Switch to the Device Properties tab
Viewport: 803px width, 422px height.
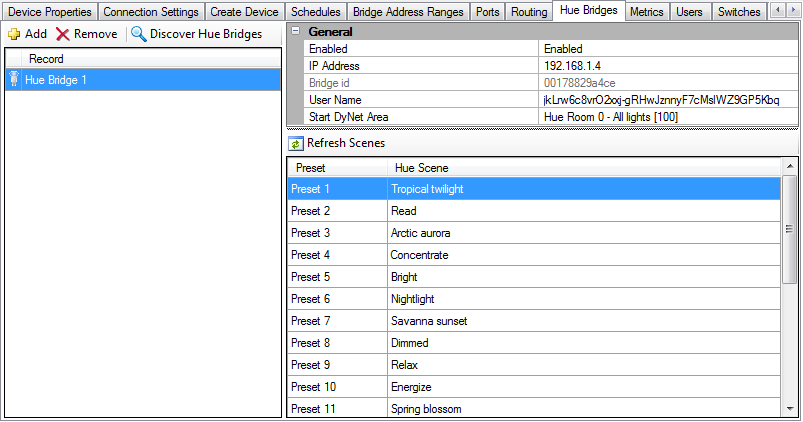(x=50, y=12)
